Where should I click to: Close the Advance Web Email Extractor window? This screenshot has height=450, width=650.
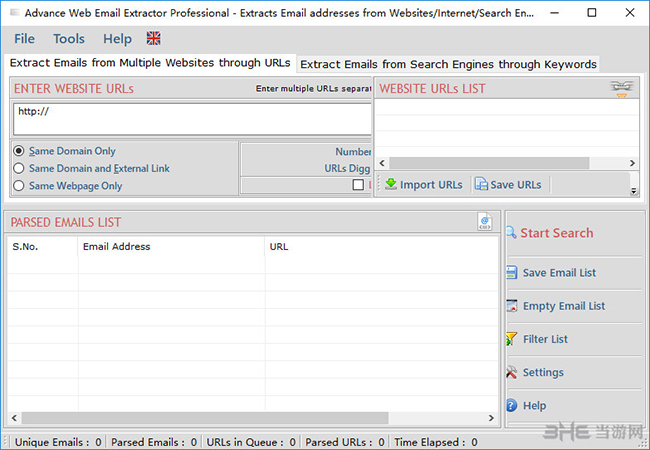tap(630, 13)
